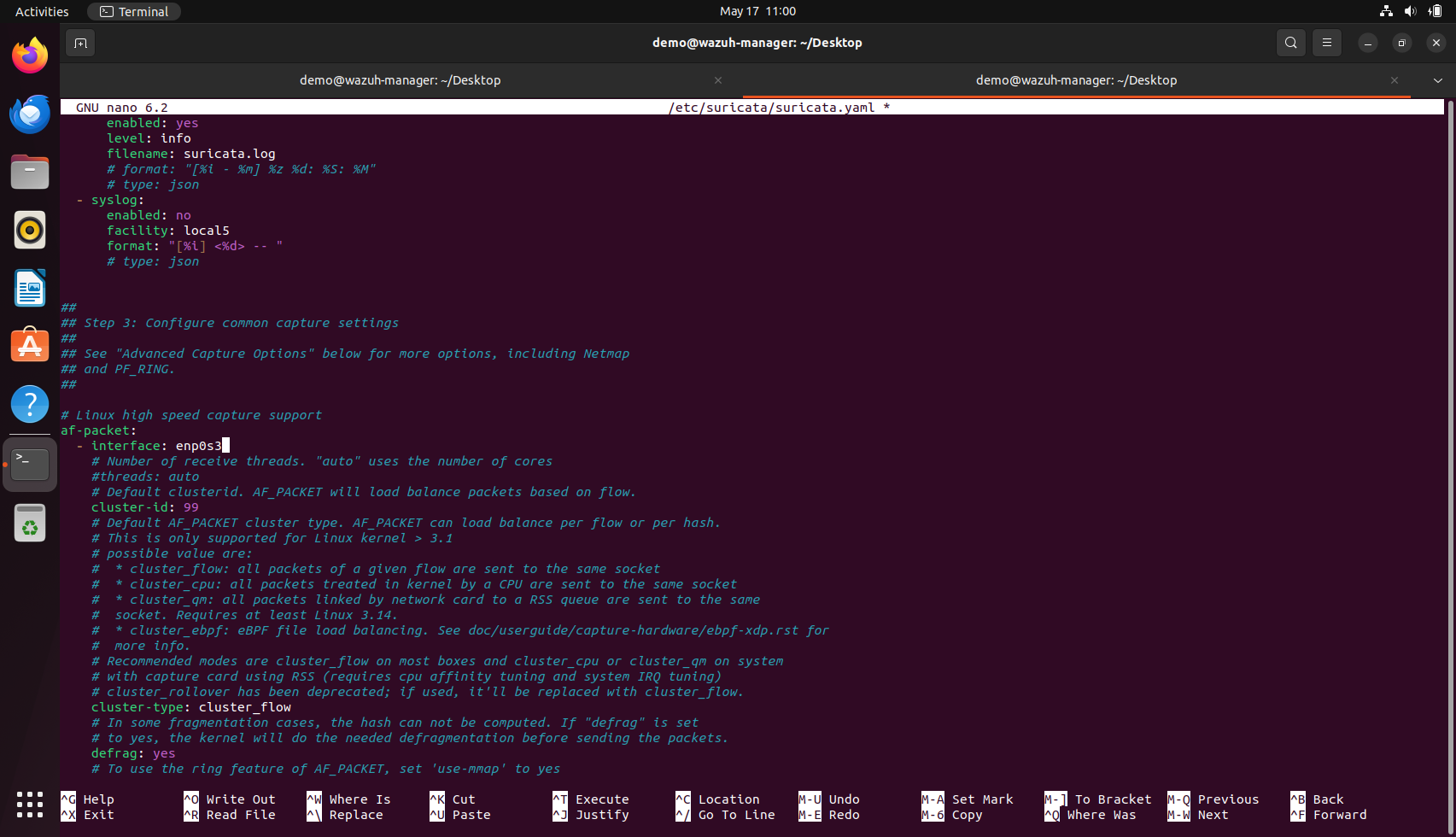Open the terminal hamburger menu
Viewport: 1456px width, 837px height.
pyautogui.click(x=1326, y=43)
